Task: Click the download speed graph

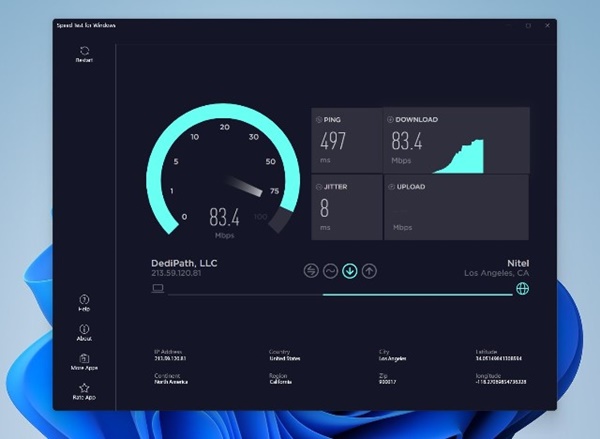Action: pyautogui.click(x=458, y=156)
